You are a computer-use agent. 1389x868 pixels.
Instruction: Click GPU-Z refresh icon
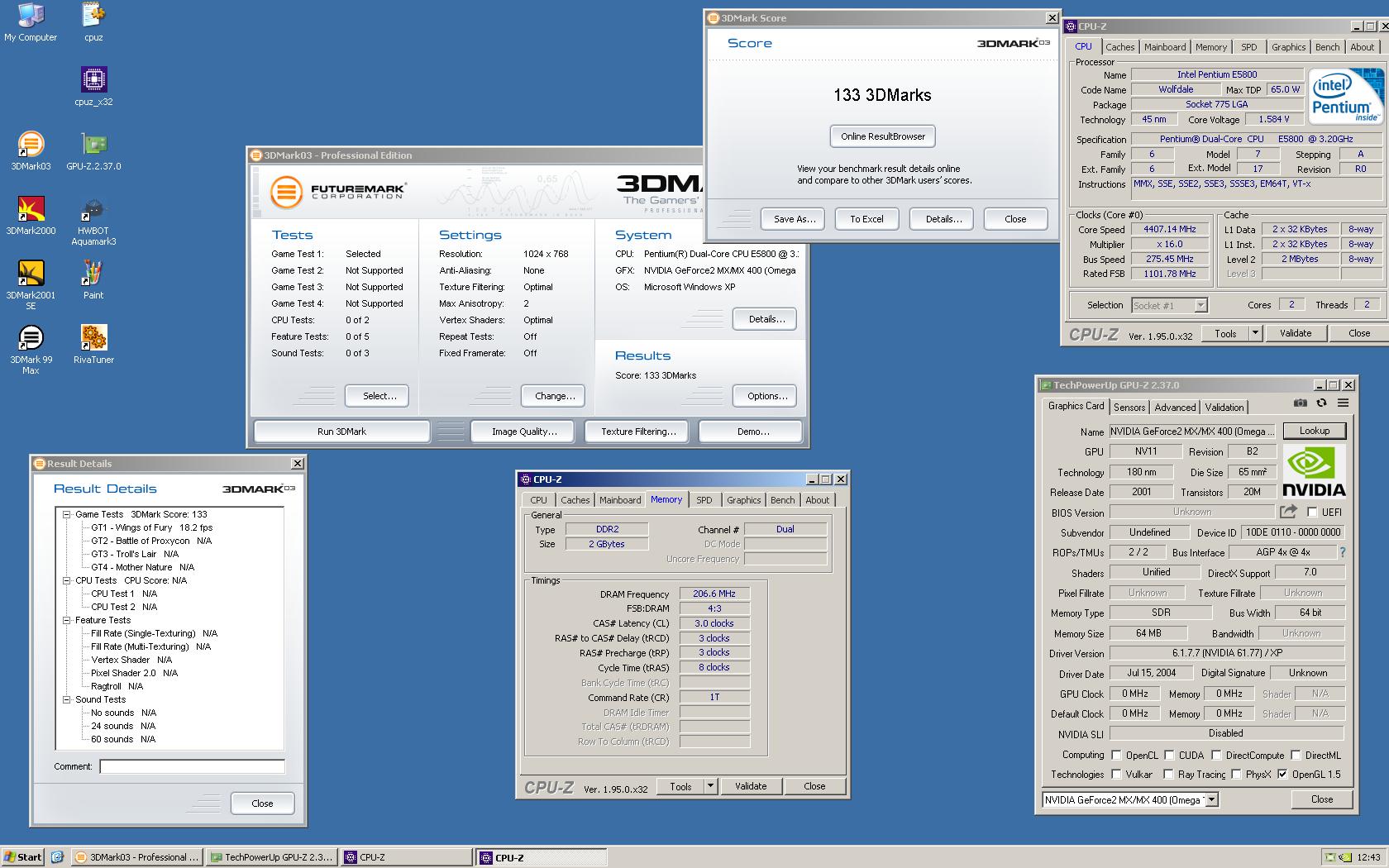pyautogui.click(x=1321, y=403)
